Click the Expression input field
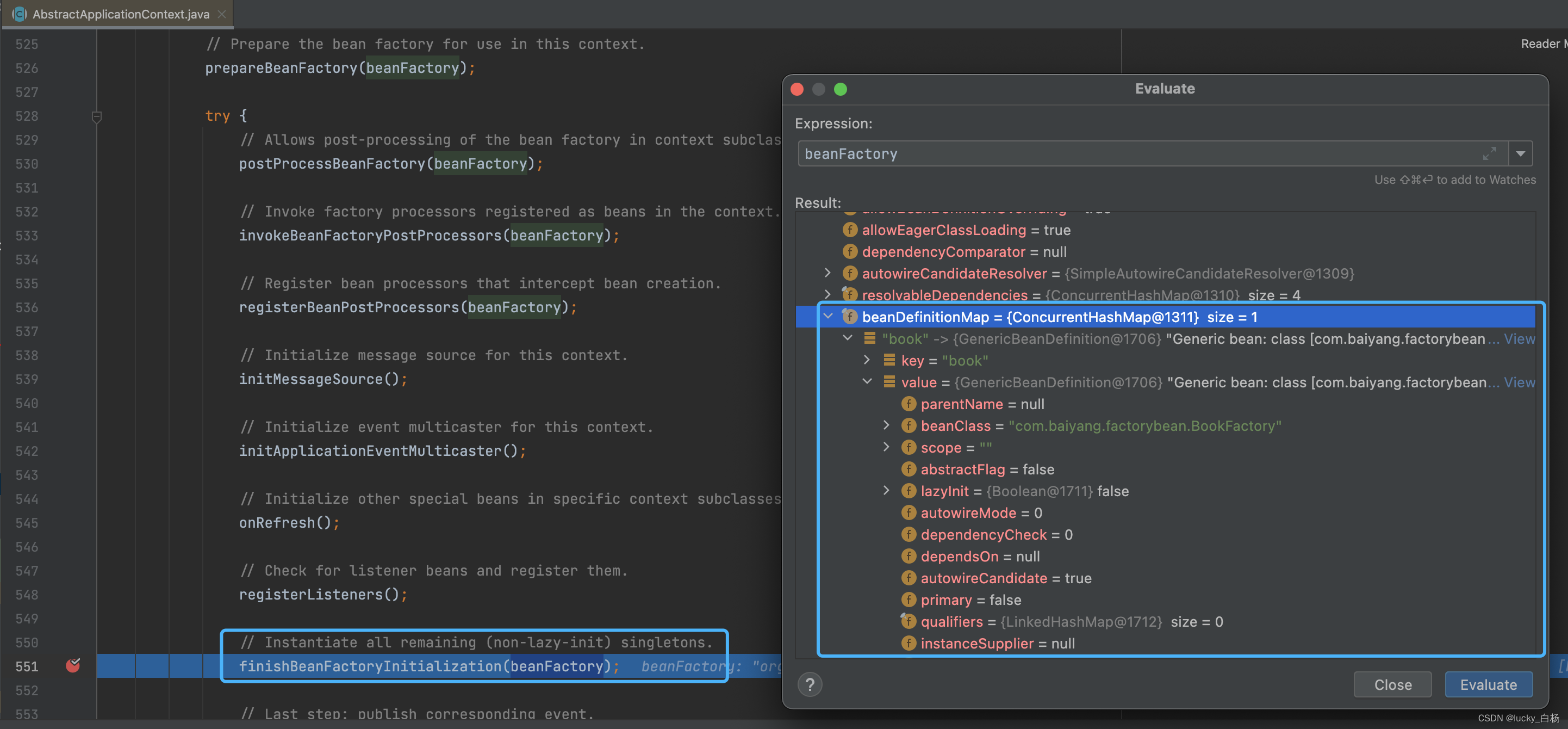 [1153, 154]
